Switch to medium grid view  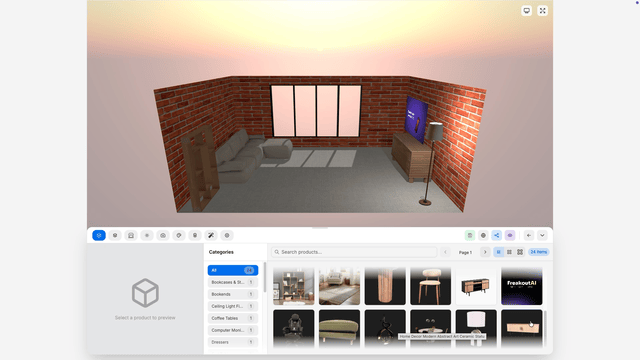click(x=509, y=252)
